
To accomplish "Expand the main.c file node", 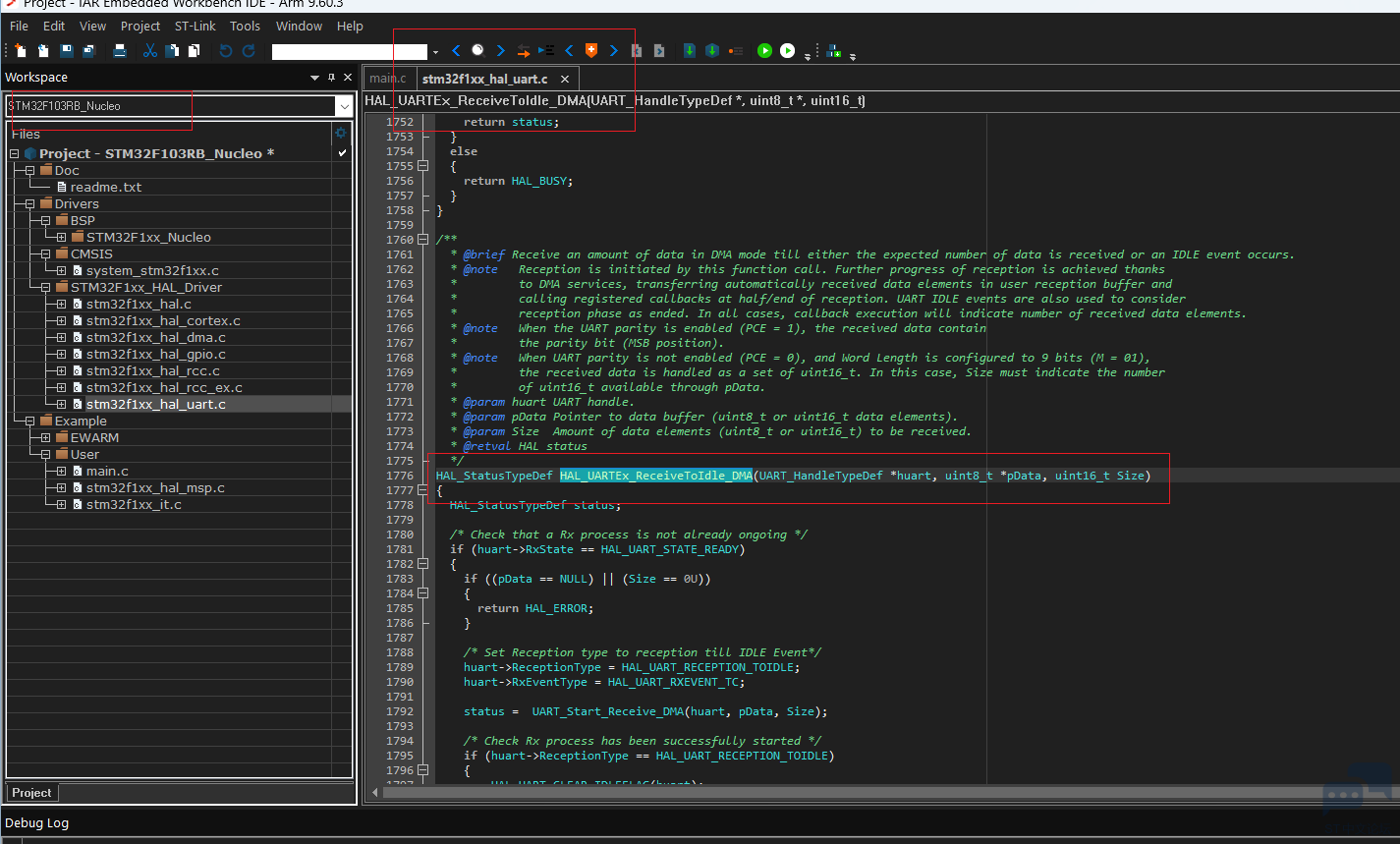I will (61, 472).
